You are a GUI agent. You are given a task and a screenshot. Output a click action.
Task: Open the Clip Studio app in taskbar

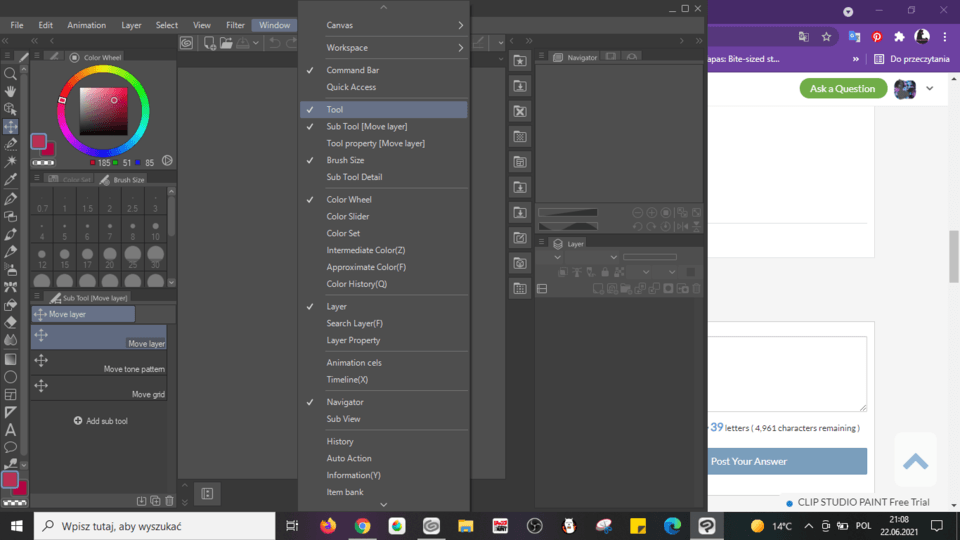pyautogui.click(x=431, y=526)
